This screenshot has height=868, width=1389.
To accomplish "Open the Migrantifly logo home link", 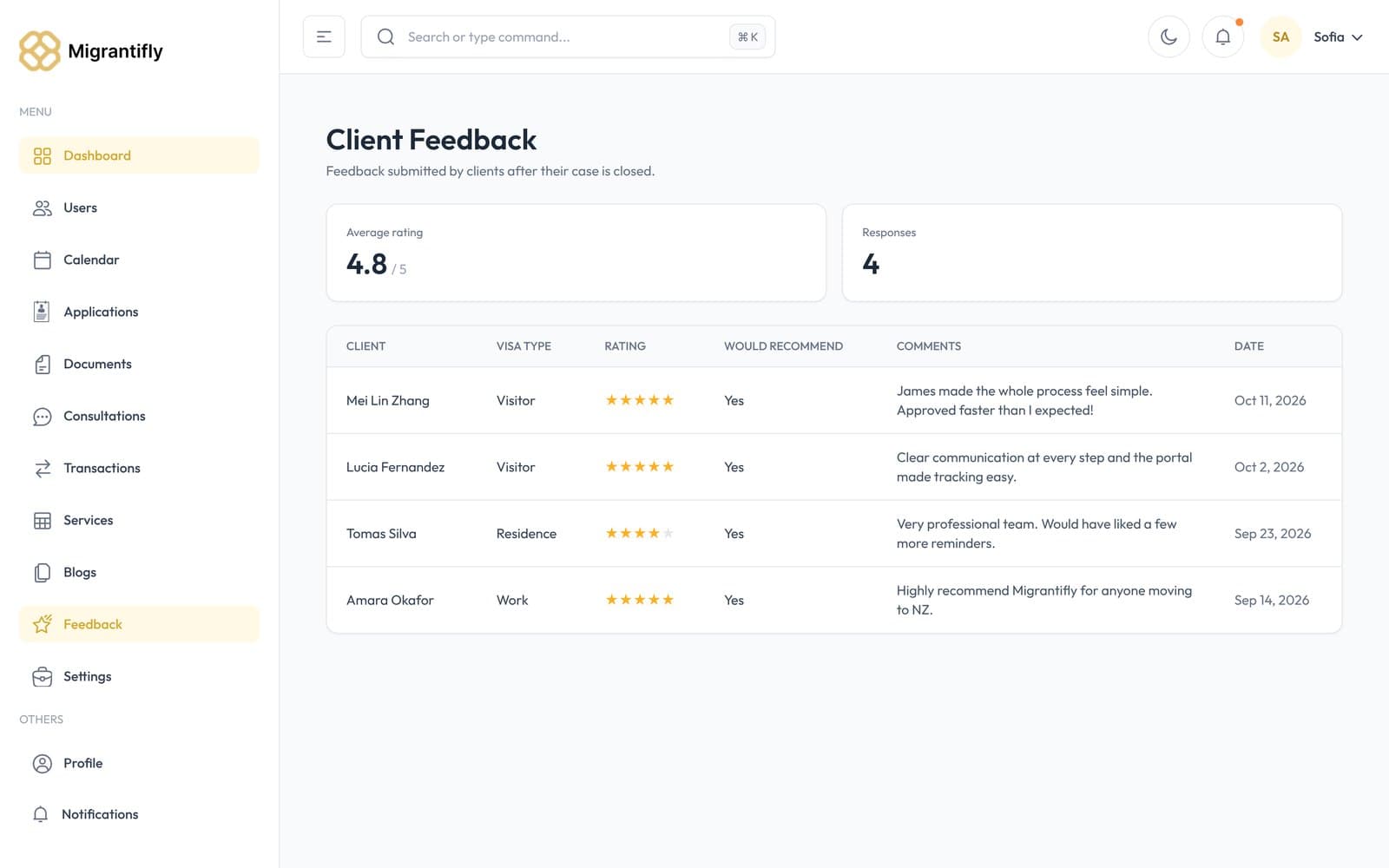I will tap(91, 51).
